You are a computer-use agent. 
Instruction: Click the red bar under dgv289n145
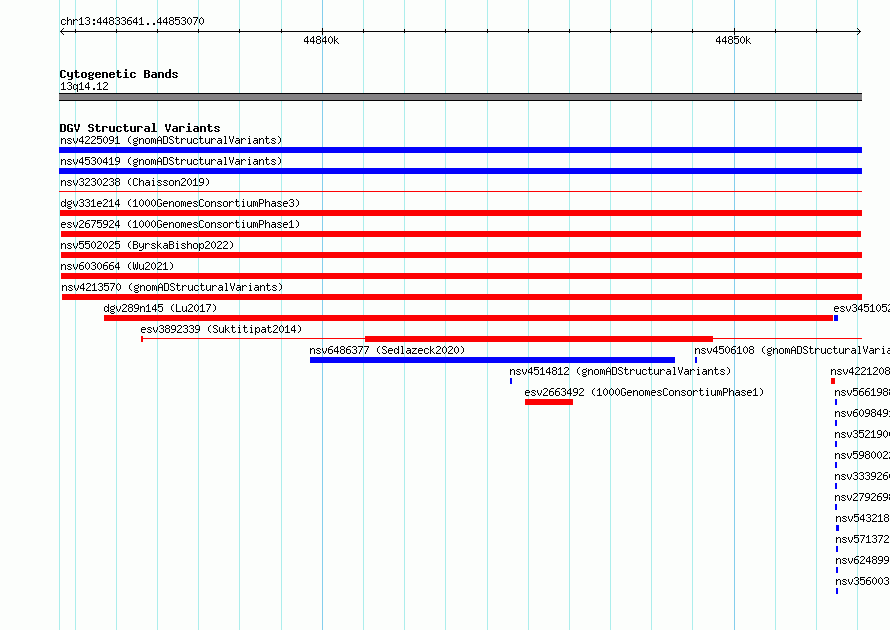[x=468, y=318]
